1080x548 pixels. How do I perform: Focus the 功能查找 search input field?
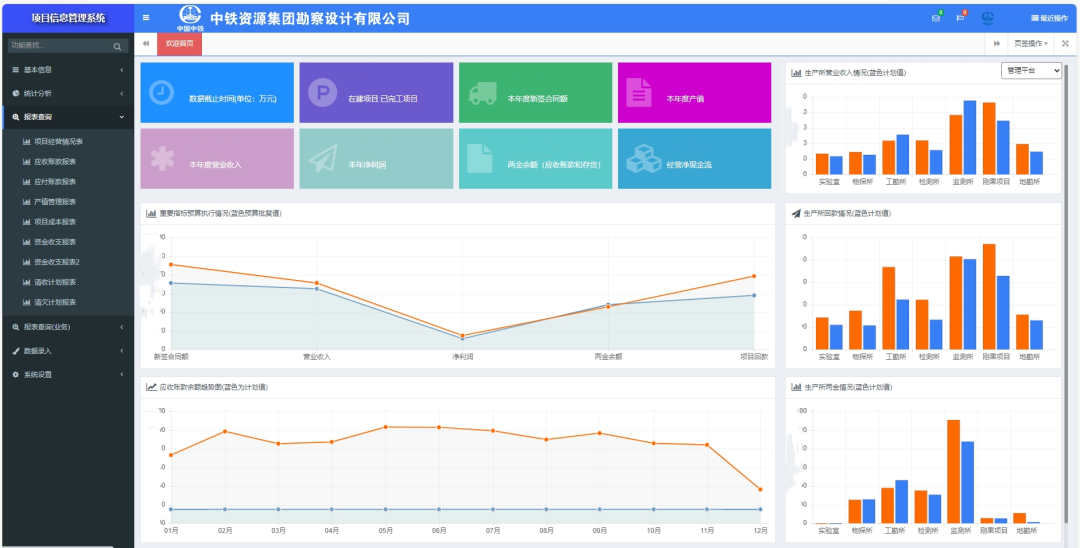(x=58, y=46)
